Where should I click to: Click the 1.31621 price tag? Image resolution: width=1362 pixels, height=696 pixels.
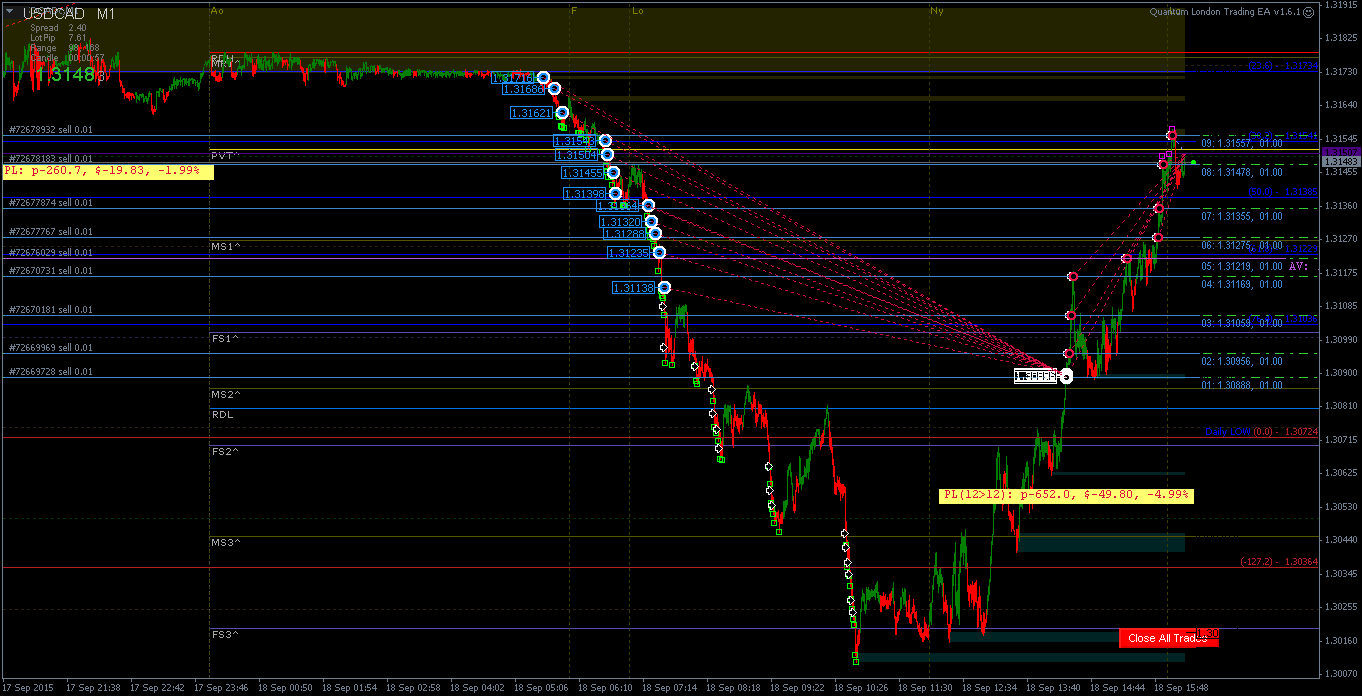tap(531, 113)
